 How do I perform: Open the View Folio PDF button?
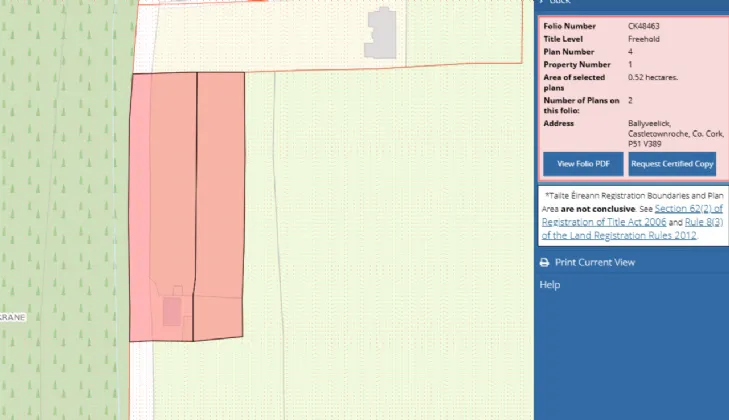[583, 163]
